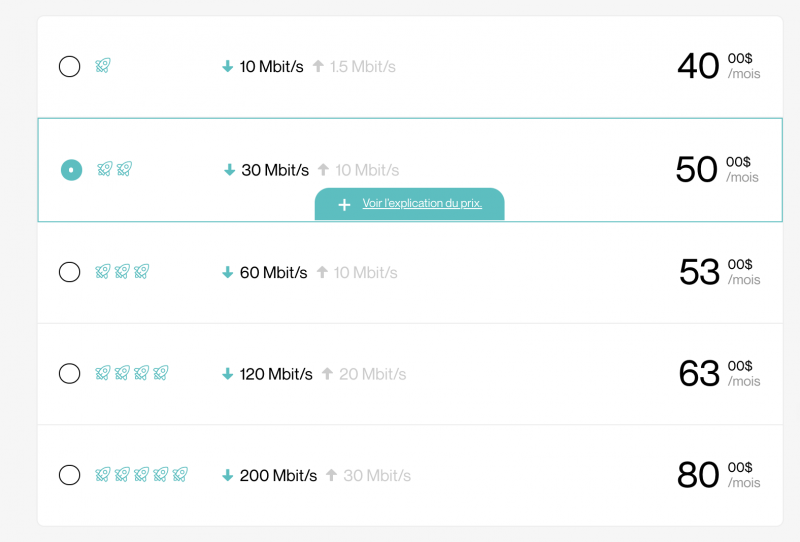Click the three-rocket icon of the 60 Mbit/s plan
Viewport: 800px width, 542px height.
122,271
